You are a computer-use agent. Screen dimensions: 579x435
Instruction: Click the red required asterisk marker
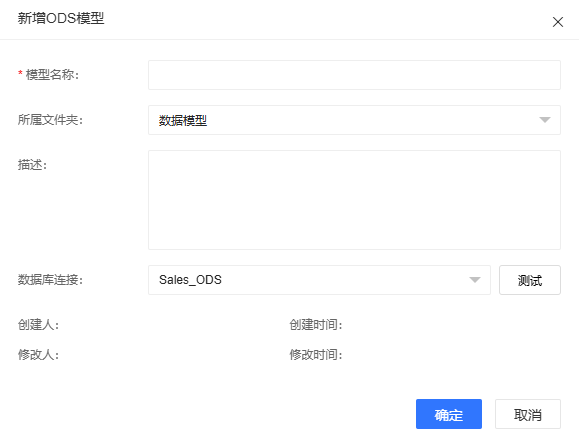20,73
